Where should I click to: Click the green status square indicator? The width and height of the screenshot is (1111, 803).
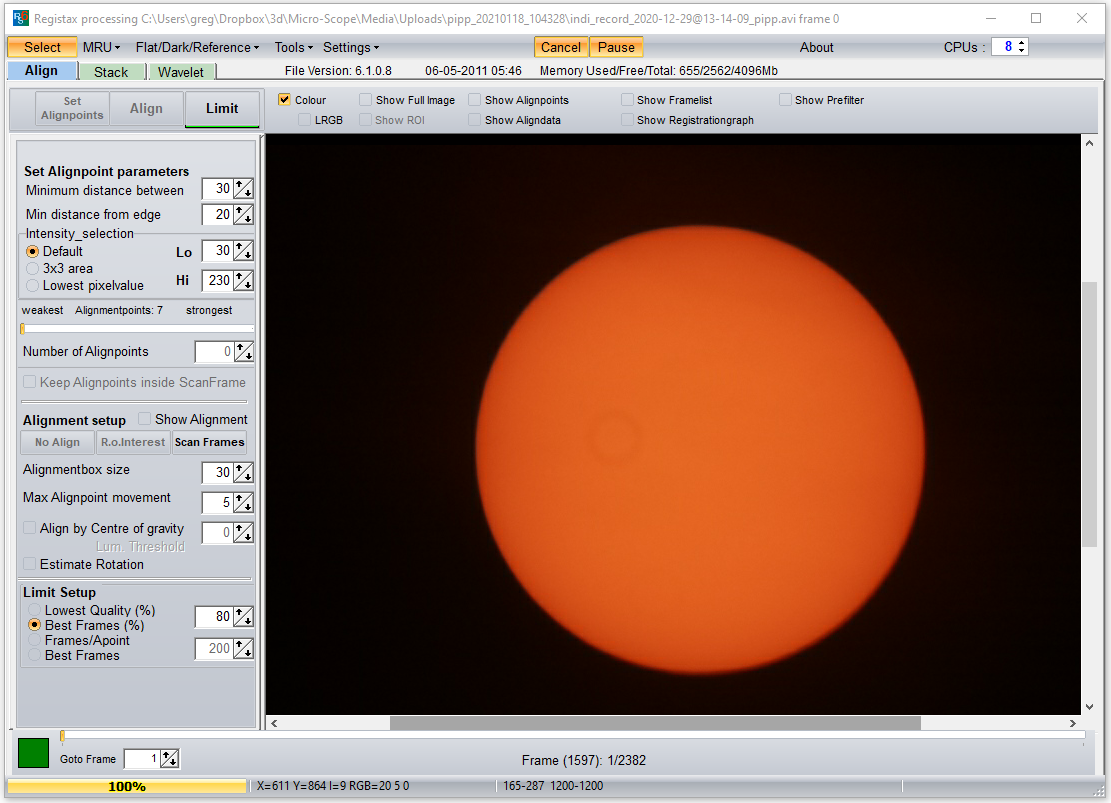[x=33, y=753]
